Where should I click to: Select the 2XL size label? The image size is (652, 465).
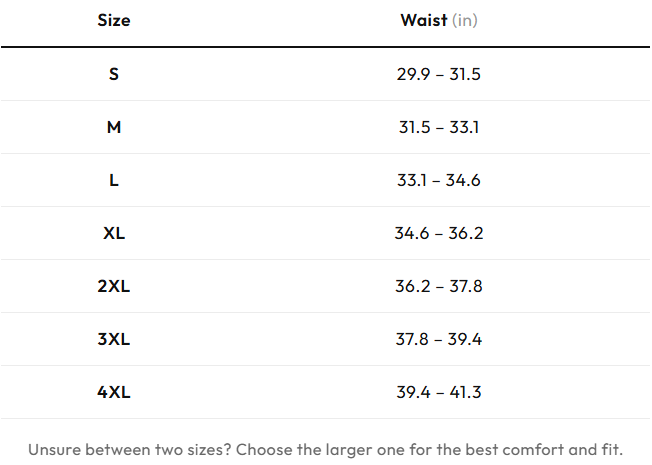click(x=114, y=286)
